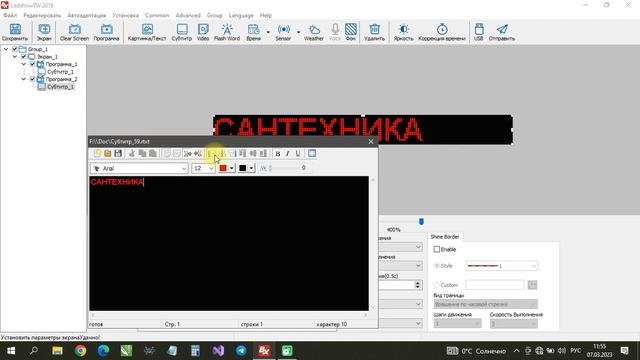Open the Установка menu
The width and height of the screenshot is (640, 360).
tap(126, 15)
